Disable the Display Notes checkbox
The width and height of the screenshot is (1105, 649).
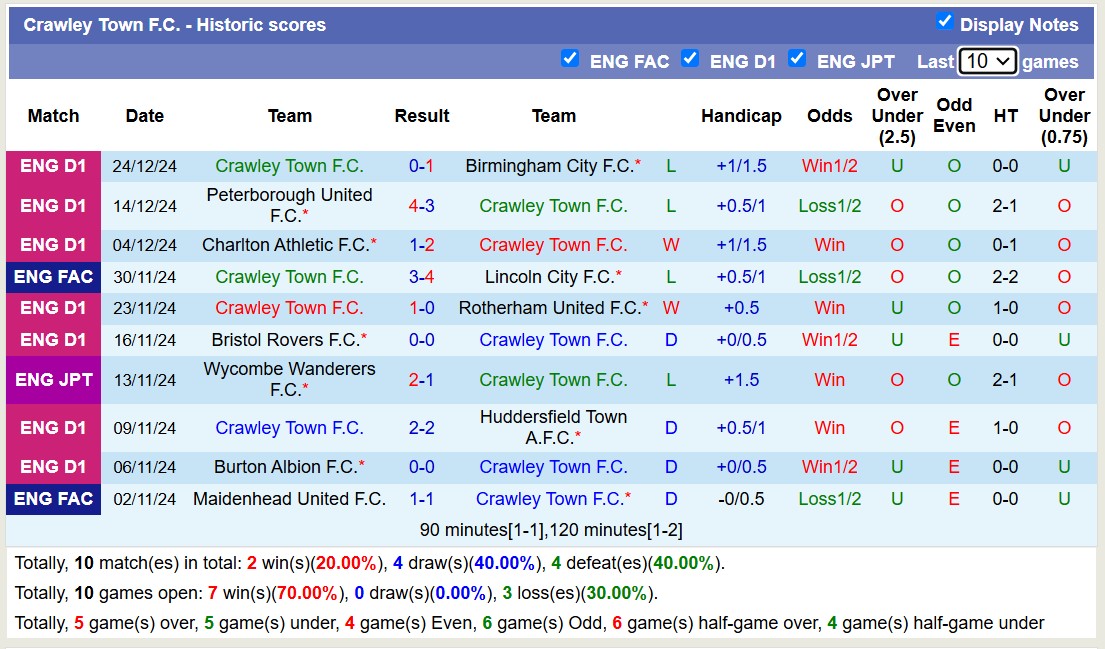pos(942,24)
